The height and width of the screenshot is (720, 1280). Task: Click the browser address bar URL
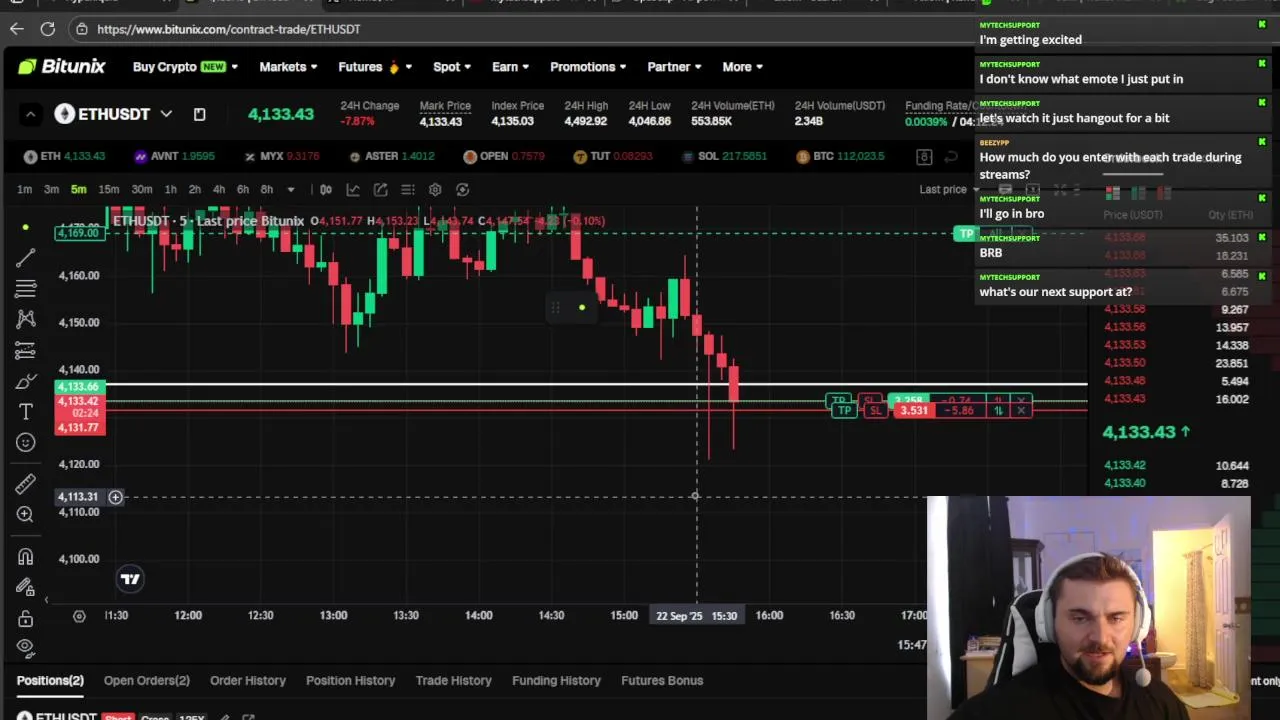point(229,29)
